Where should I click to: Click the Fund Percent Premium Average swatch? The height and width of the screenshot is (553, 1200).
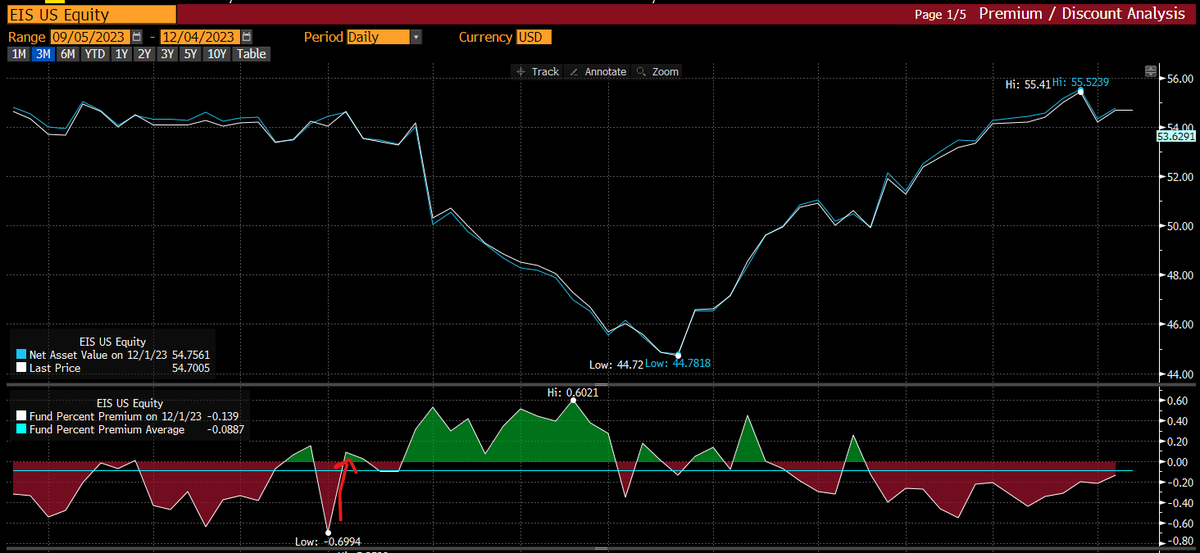pyautogui.click(x=21, y=429)
